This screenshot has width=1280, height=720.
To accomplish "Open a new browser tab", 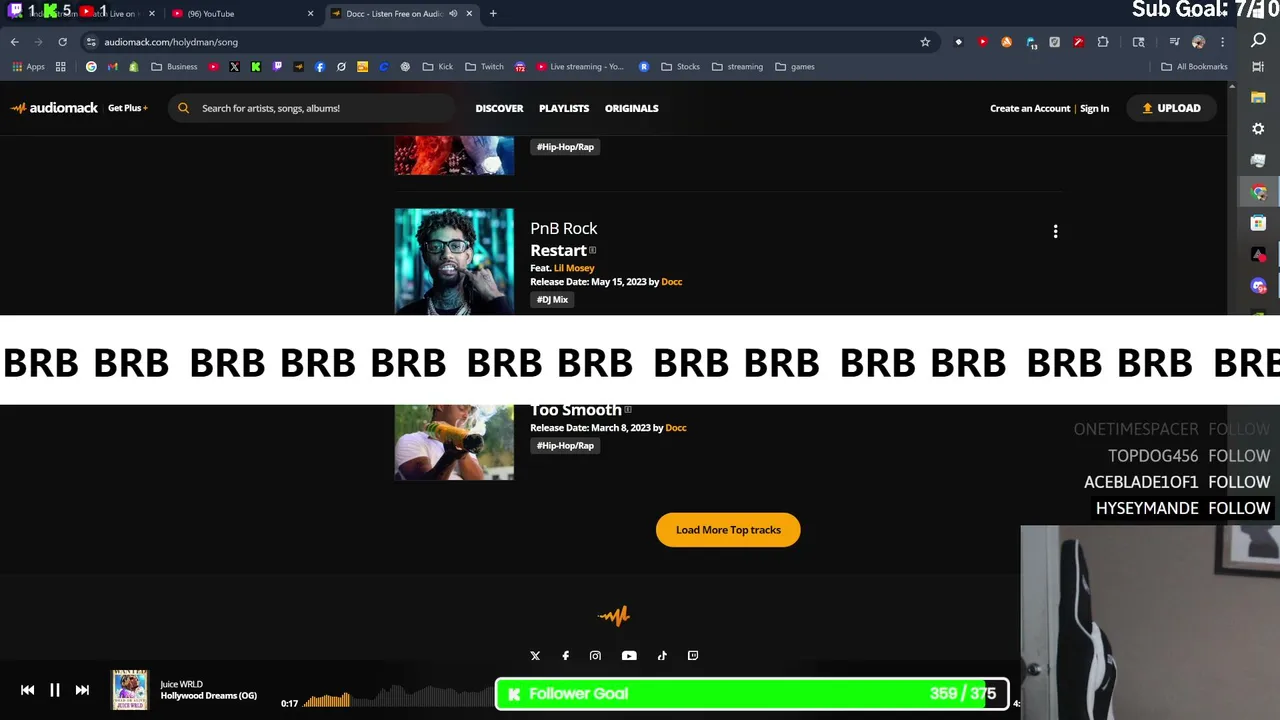I will pos(493,13).
